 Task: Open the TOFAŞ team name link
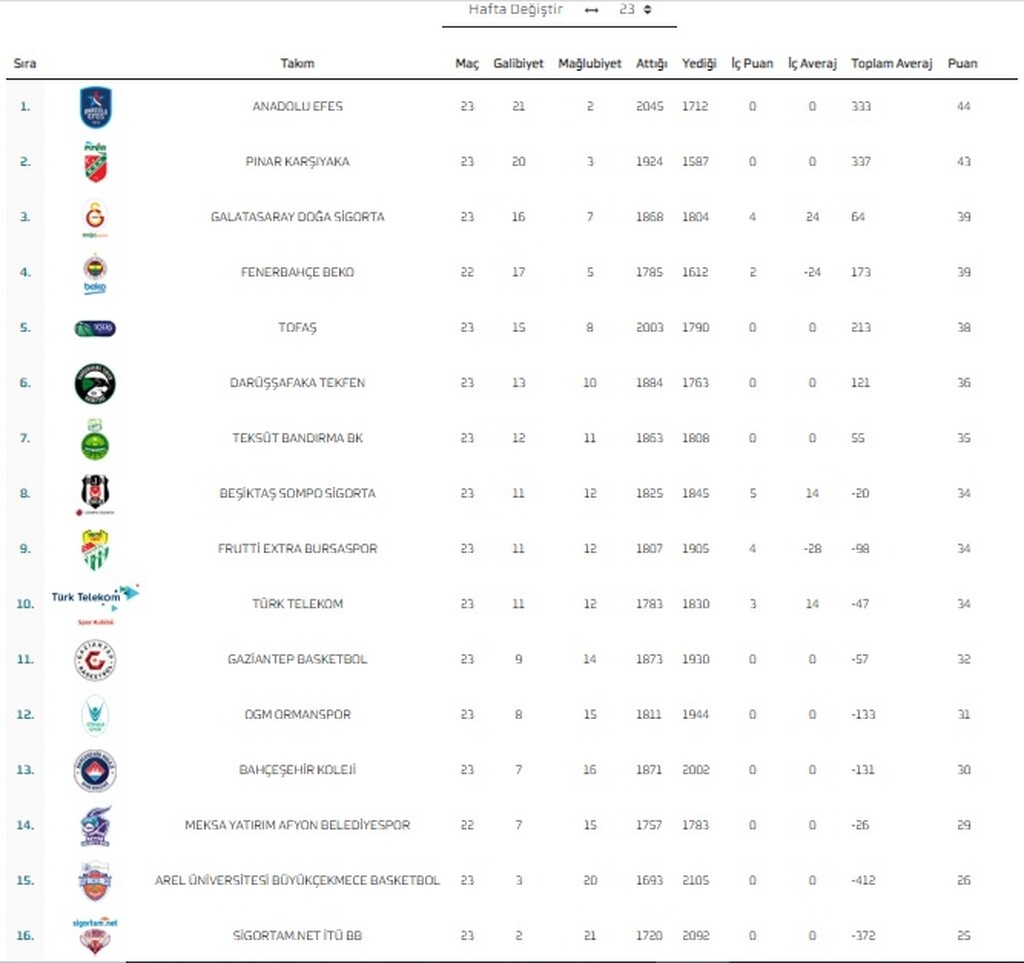tap(297, 328)
